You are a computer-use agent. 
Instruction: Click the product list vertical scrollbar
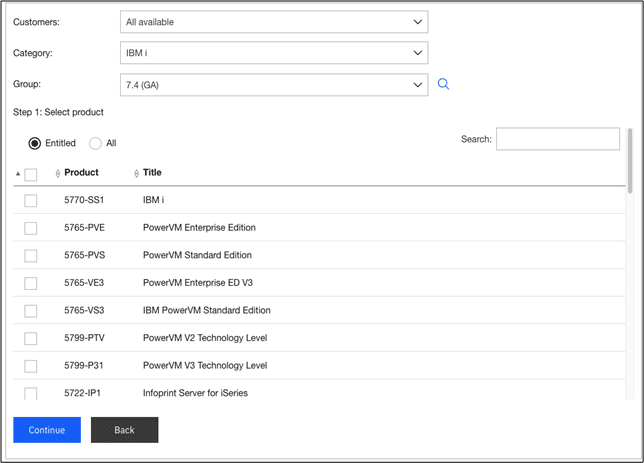click(629, 160)
